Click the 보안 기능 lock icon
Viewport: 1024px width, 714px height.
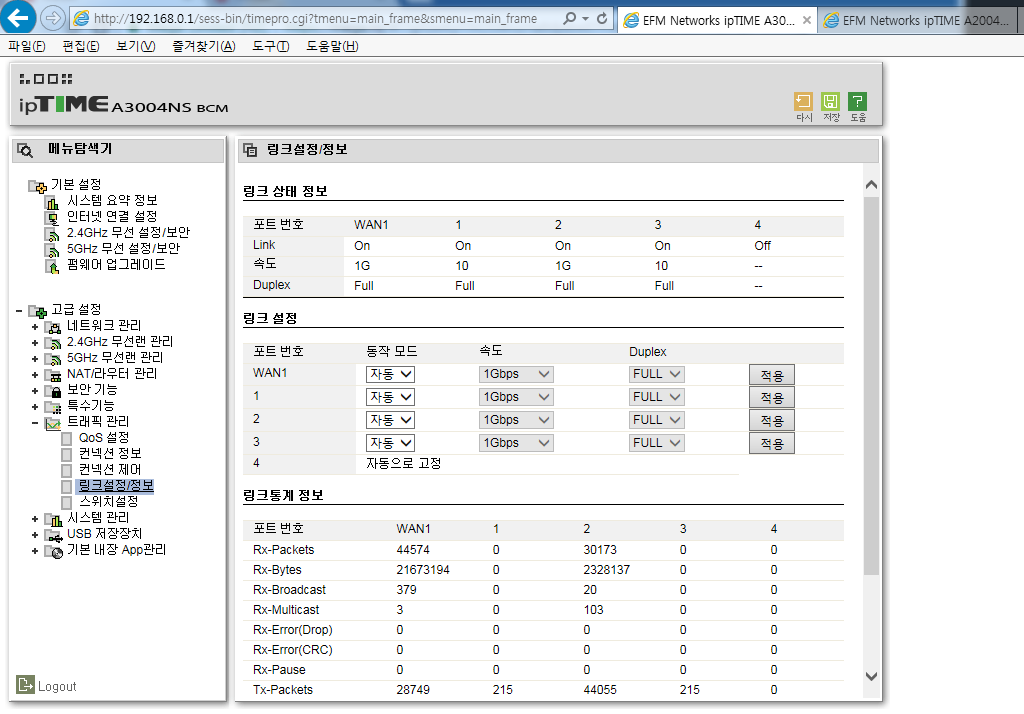click(x=52, y=391)
